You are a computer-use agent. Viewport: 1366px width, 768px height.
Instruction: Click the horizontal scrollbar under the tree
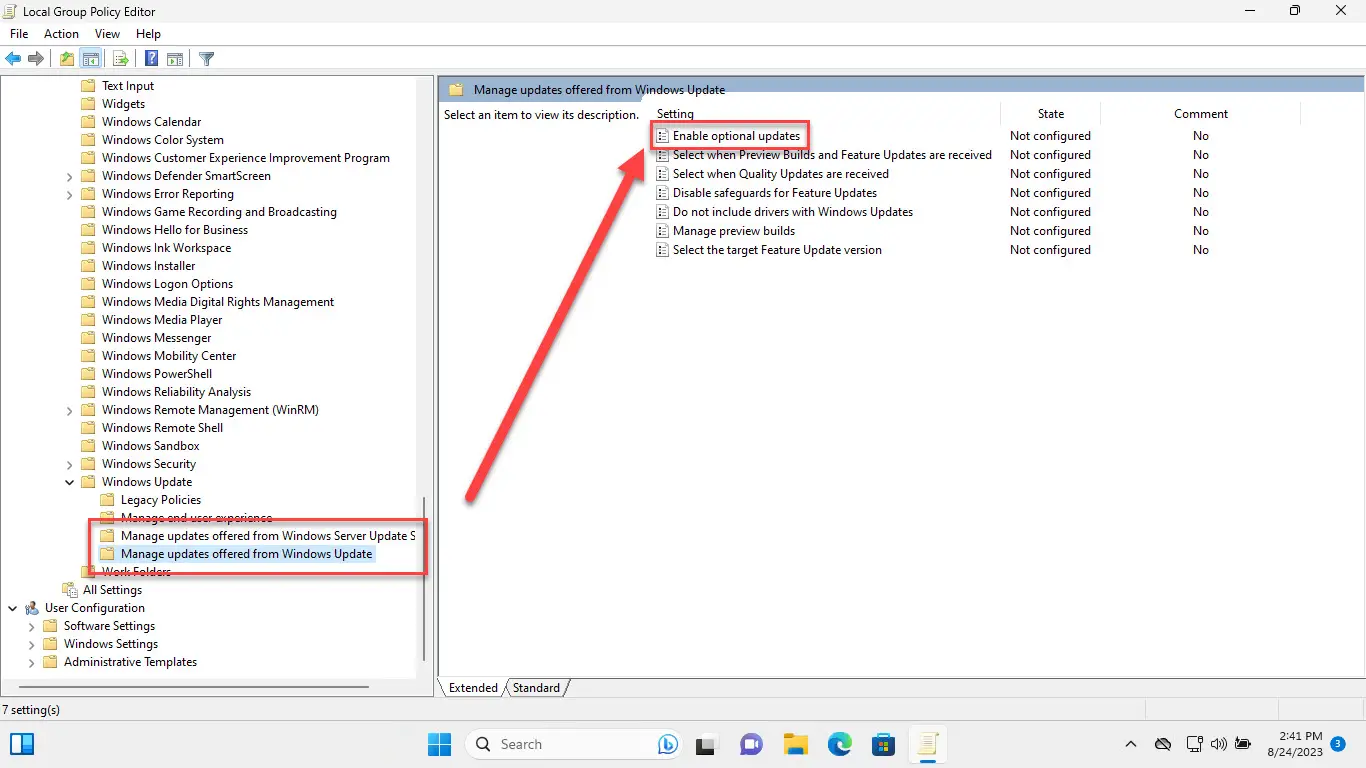click(193, 687)
